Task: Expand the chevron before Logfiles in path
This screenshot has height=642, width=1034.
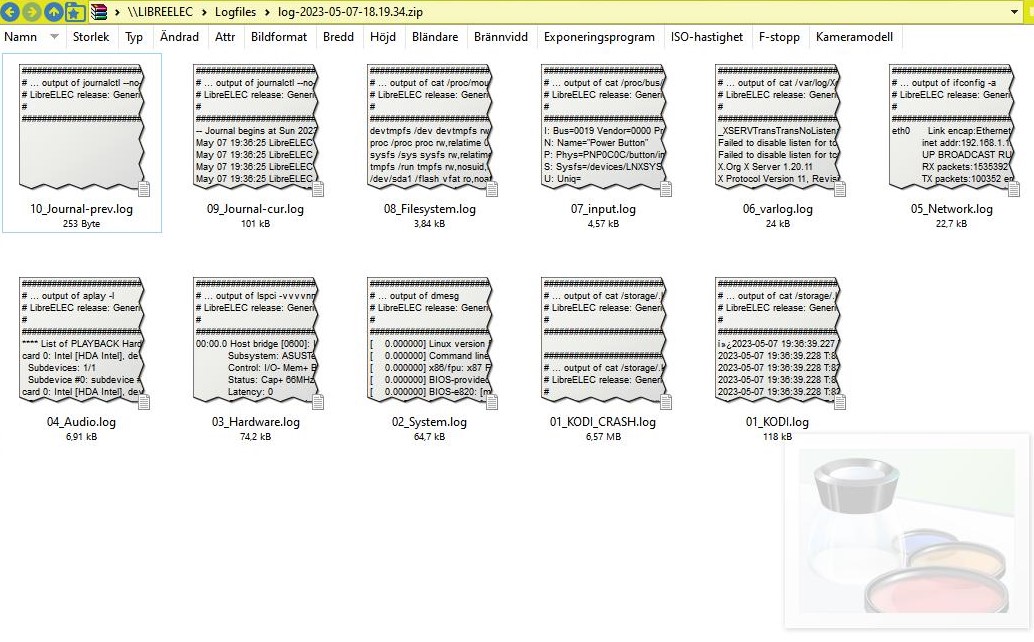Action: tap(204, 12)
